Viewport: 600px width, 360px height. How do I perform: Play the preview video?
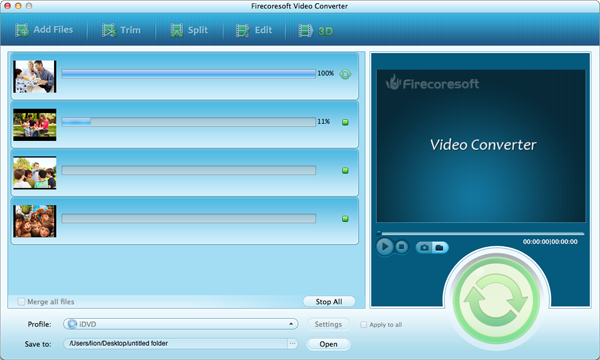click(x=385, y=247)
